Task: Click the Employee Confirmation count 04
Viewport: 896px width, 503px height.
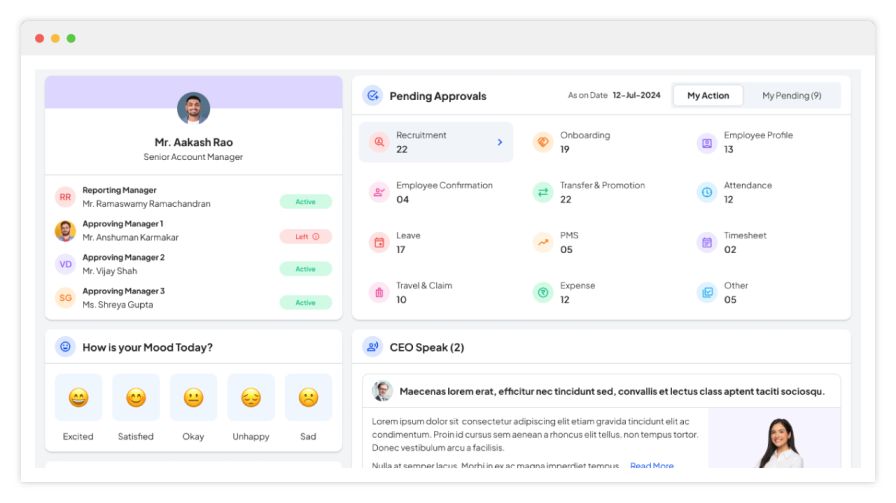Action: (x=402, y=199)
